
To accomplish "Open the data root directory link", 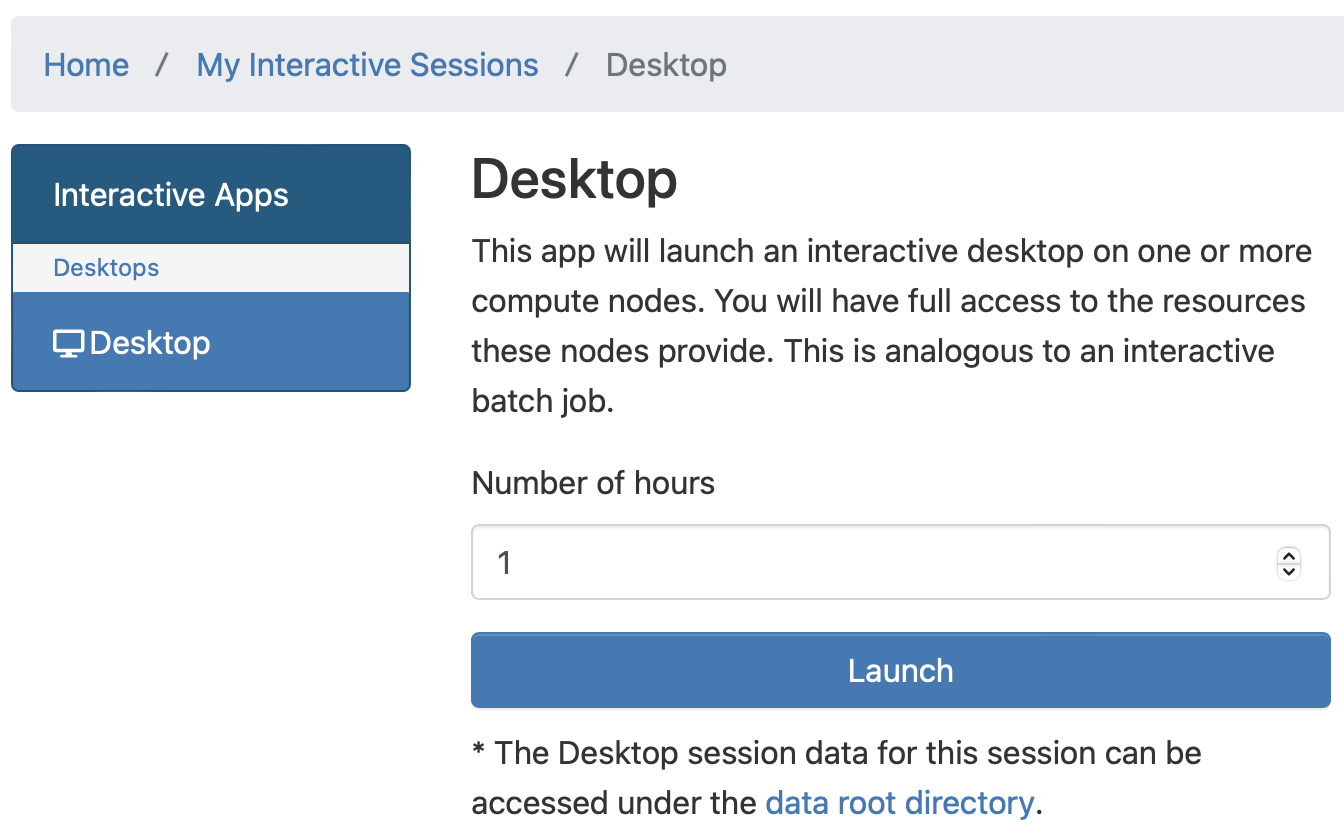I will pos(899,803).
